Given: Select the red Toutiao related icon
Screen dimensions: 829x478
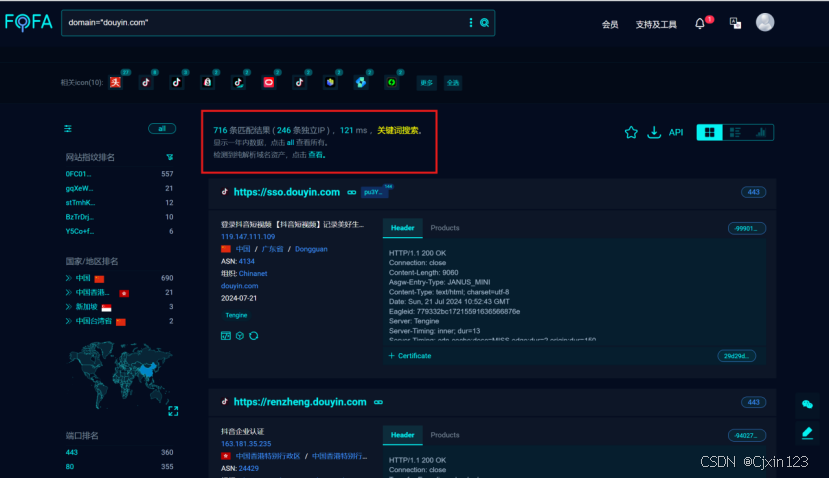Looking at the screenshot, I should coord(115,82).
